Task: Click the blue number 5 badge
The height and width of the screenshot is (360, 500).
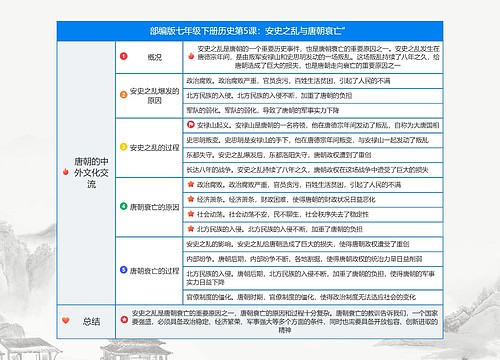Action: [x=124, y=270]
